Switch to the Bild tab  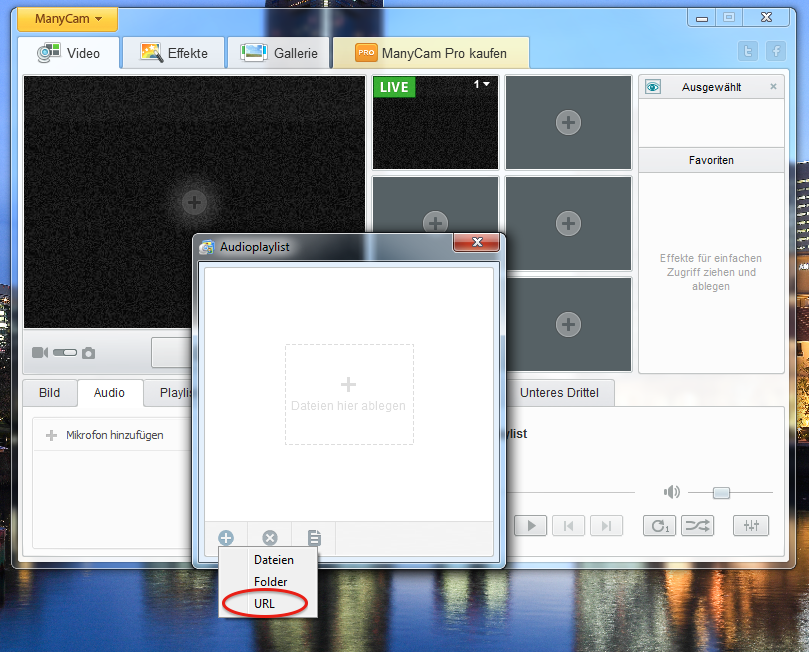pos(50,393)
